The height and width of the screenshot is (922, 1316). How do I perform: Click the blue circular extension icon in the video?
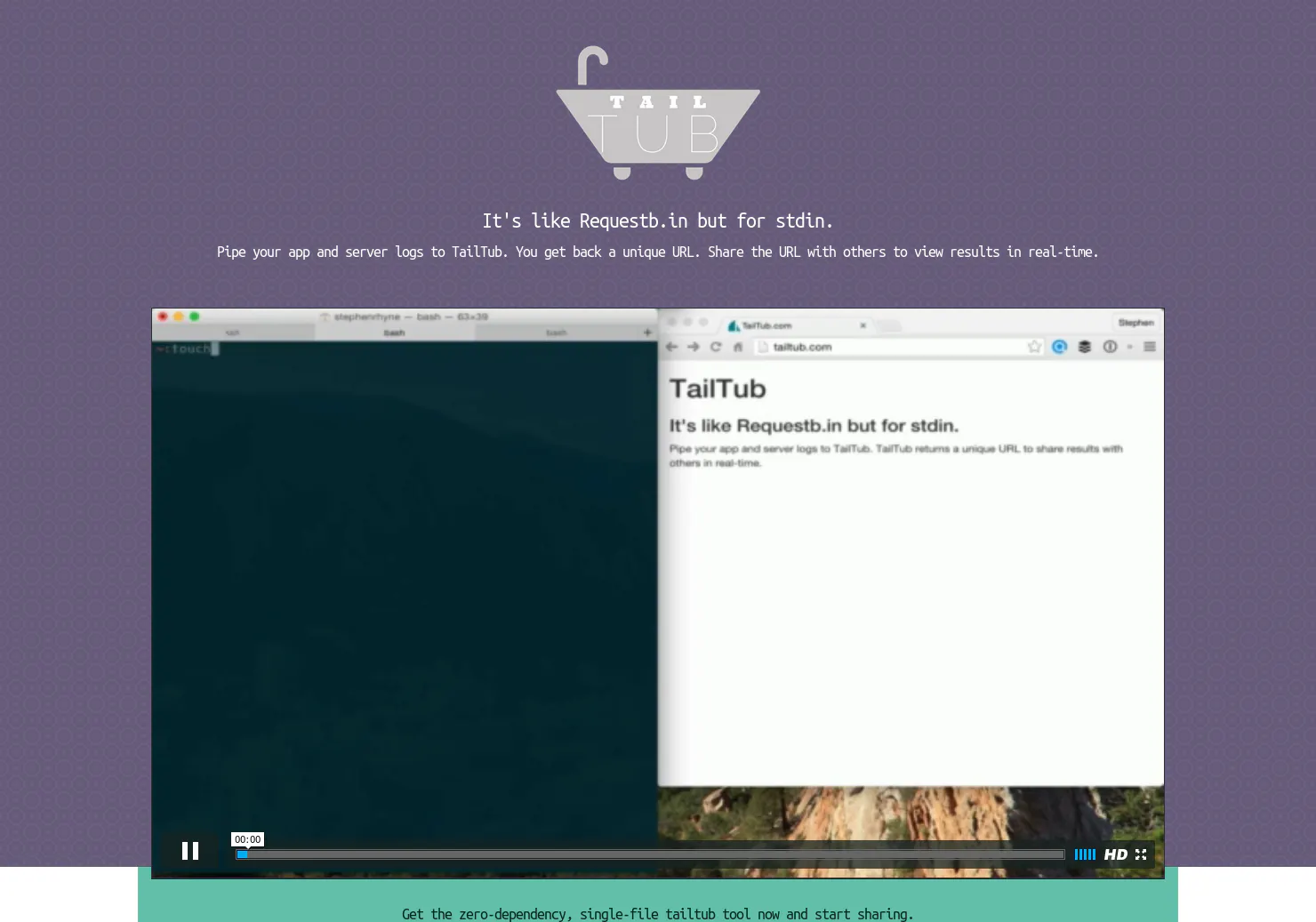1059,347
